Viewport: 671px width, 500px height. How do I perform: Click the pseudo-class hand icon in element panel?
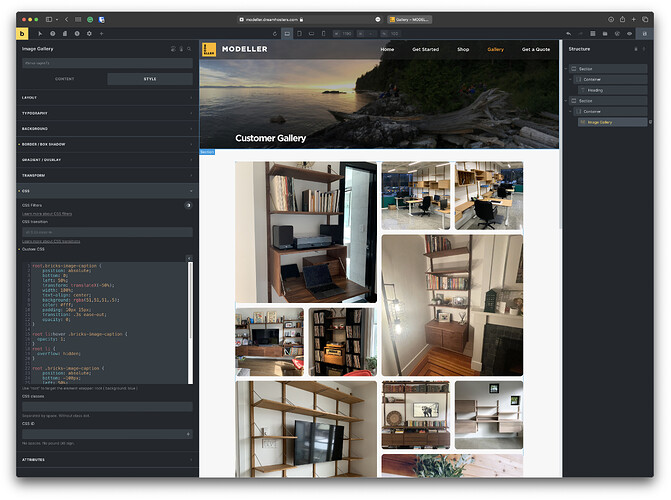[181, 49]
